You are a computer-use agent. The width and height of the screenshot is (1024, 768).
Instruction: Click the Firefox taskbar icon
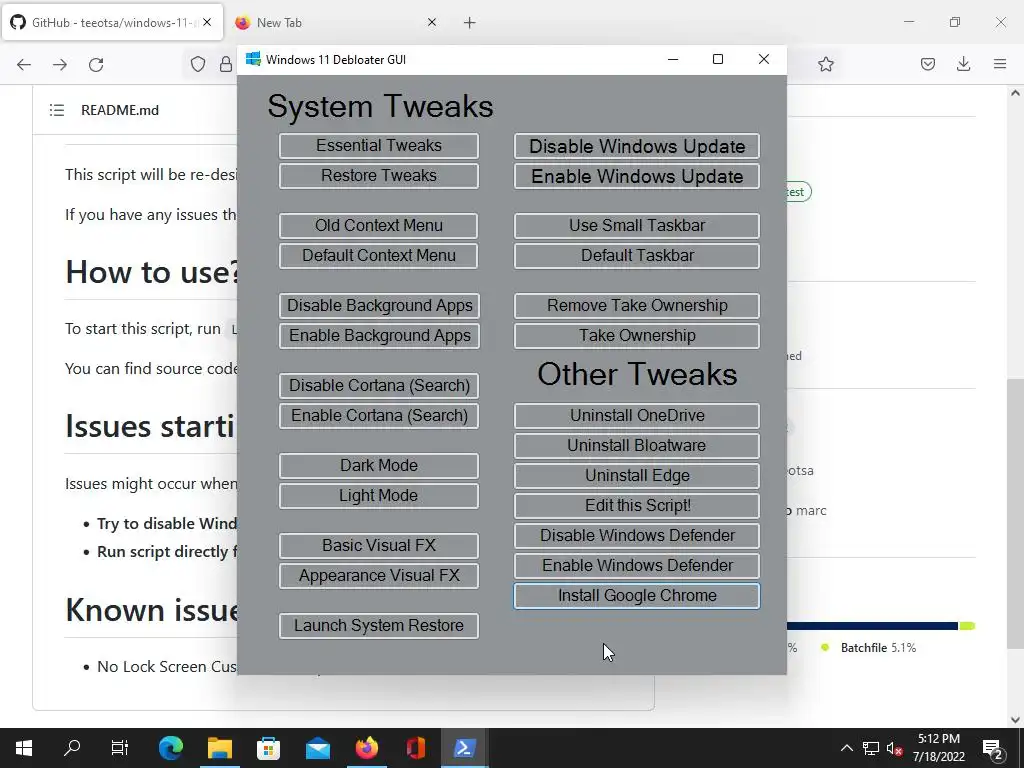click(x=366, y=748)
